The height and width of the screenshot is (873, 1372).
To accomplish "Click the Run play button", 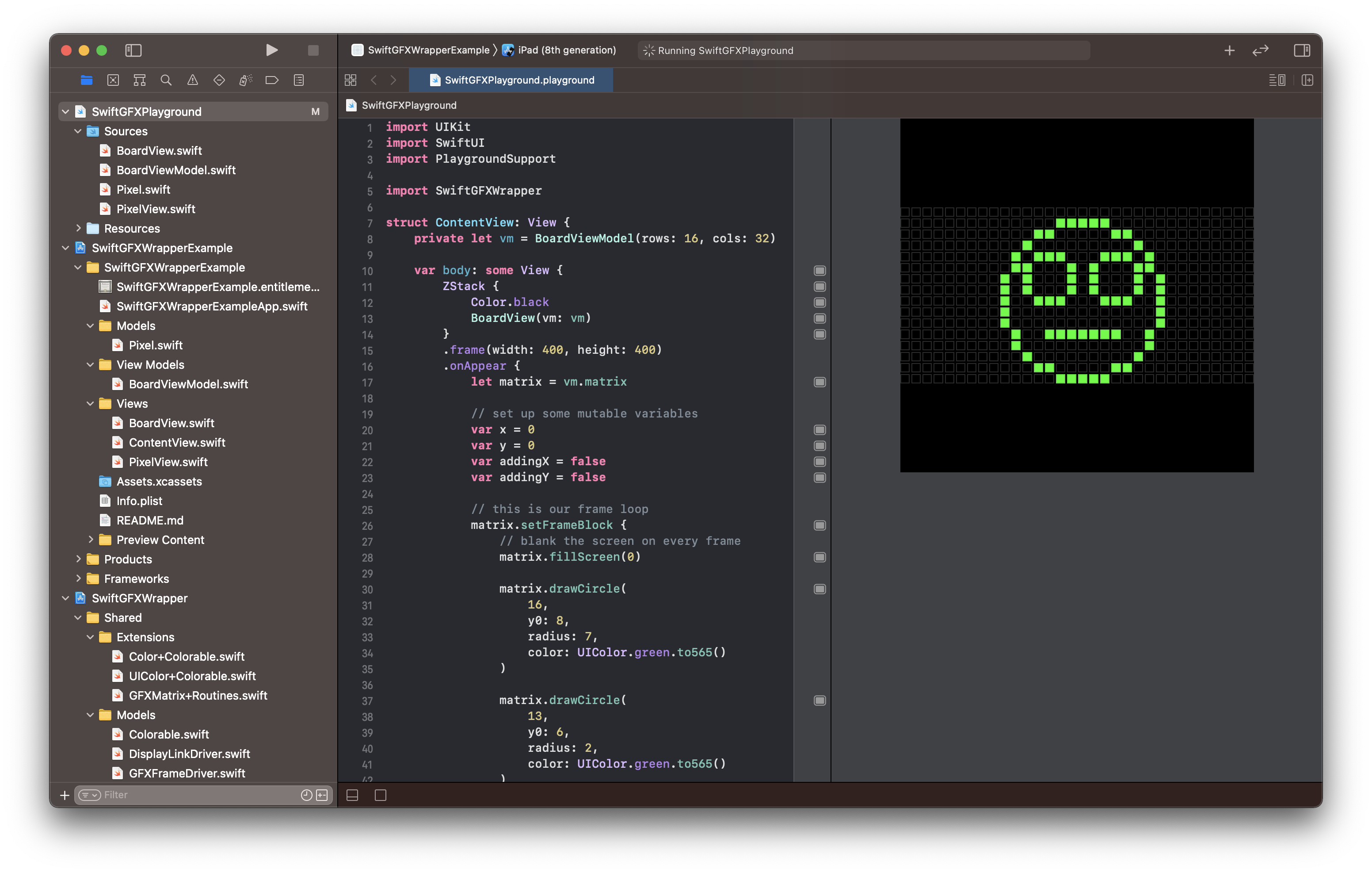I will pos(272,50).
